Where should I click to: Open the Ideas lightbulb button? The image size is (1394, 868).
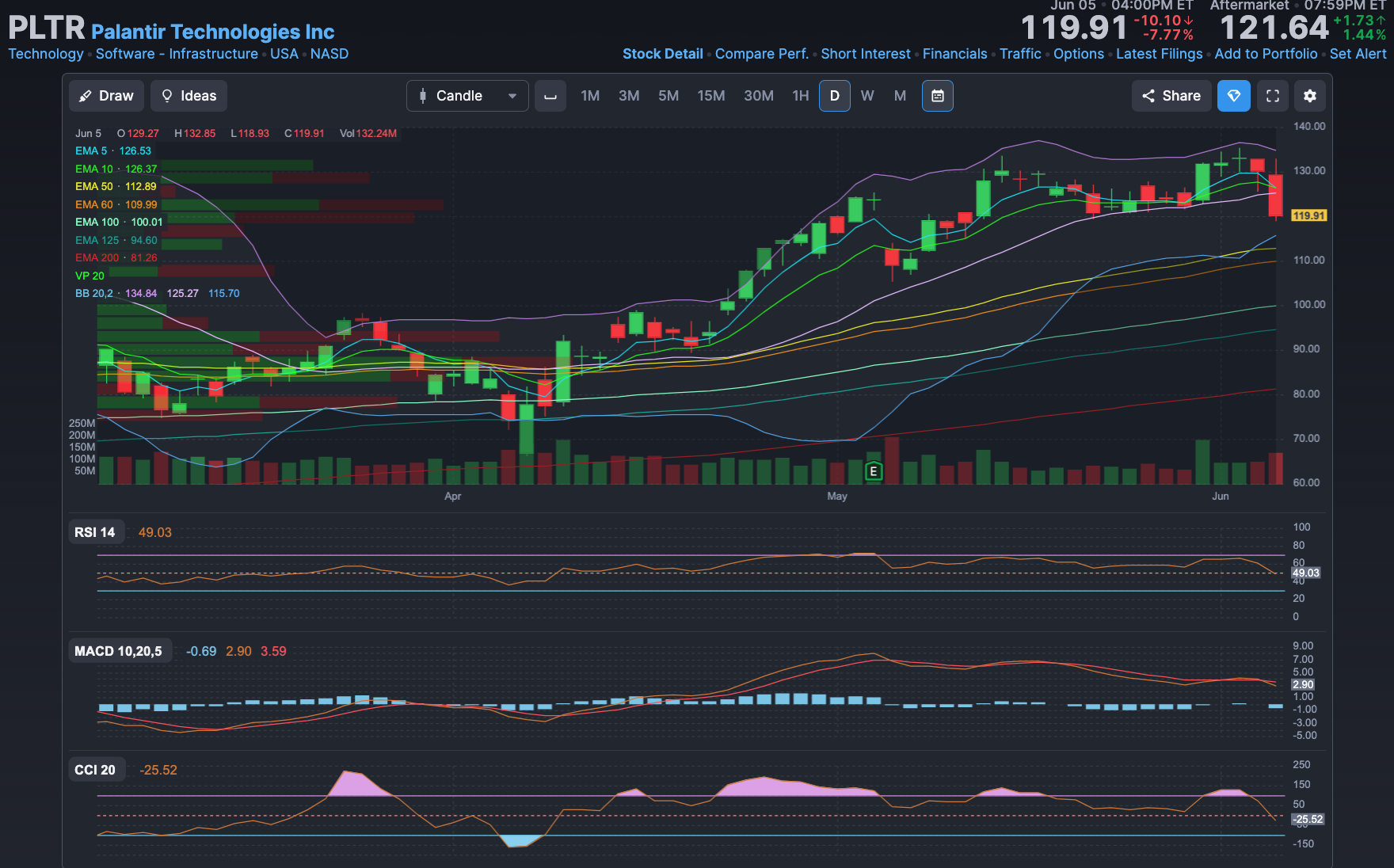tap(189, 96)
